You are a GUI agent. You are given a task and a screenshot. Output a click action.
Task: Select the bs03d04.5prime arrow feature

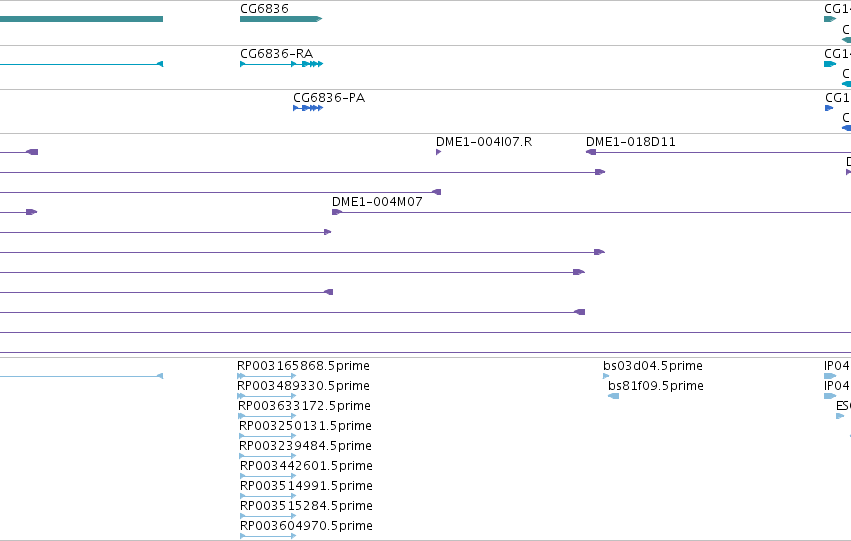(x=606, y=376)
